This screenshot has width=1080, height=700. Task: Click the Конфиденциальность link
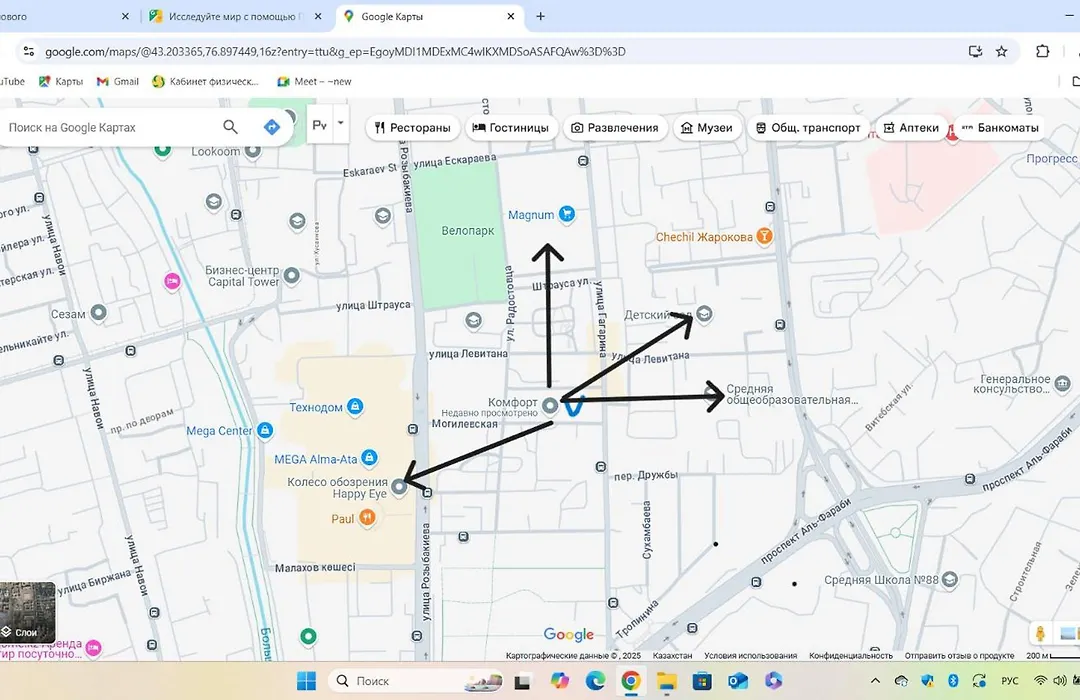click(x=851, y=655)
